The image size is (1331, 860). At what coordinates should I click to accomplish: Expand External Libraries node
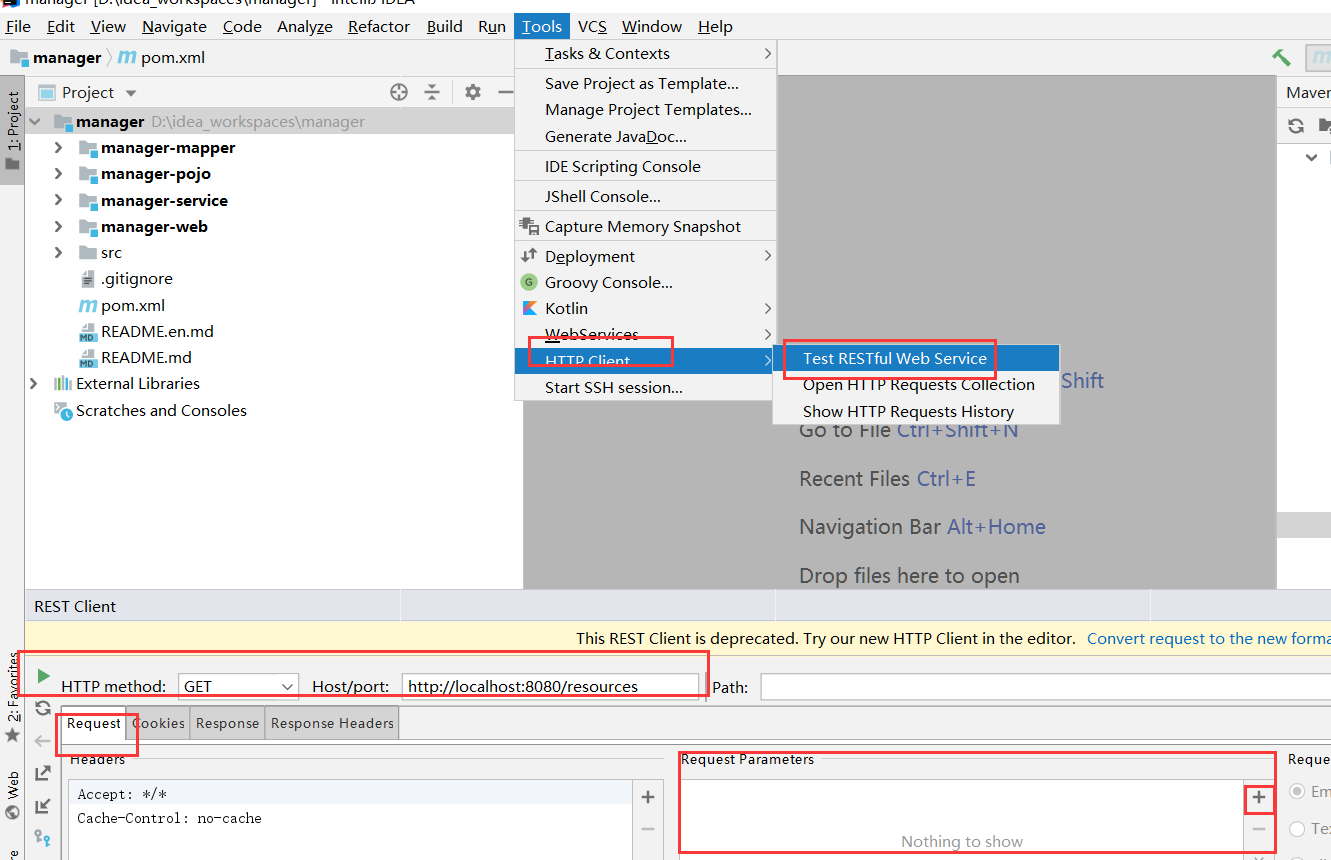click(x=34, y=384)
